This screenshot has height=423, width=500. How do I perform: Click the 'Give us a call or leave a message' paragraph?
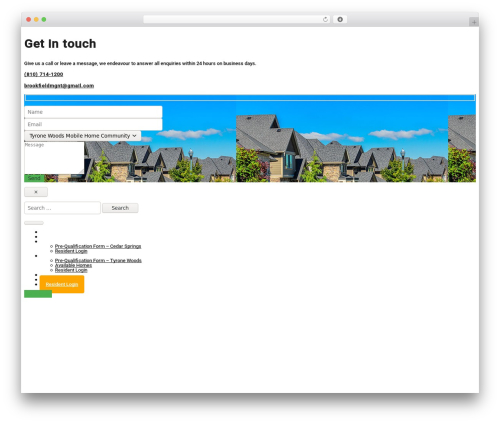140,63
